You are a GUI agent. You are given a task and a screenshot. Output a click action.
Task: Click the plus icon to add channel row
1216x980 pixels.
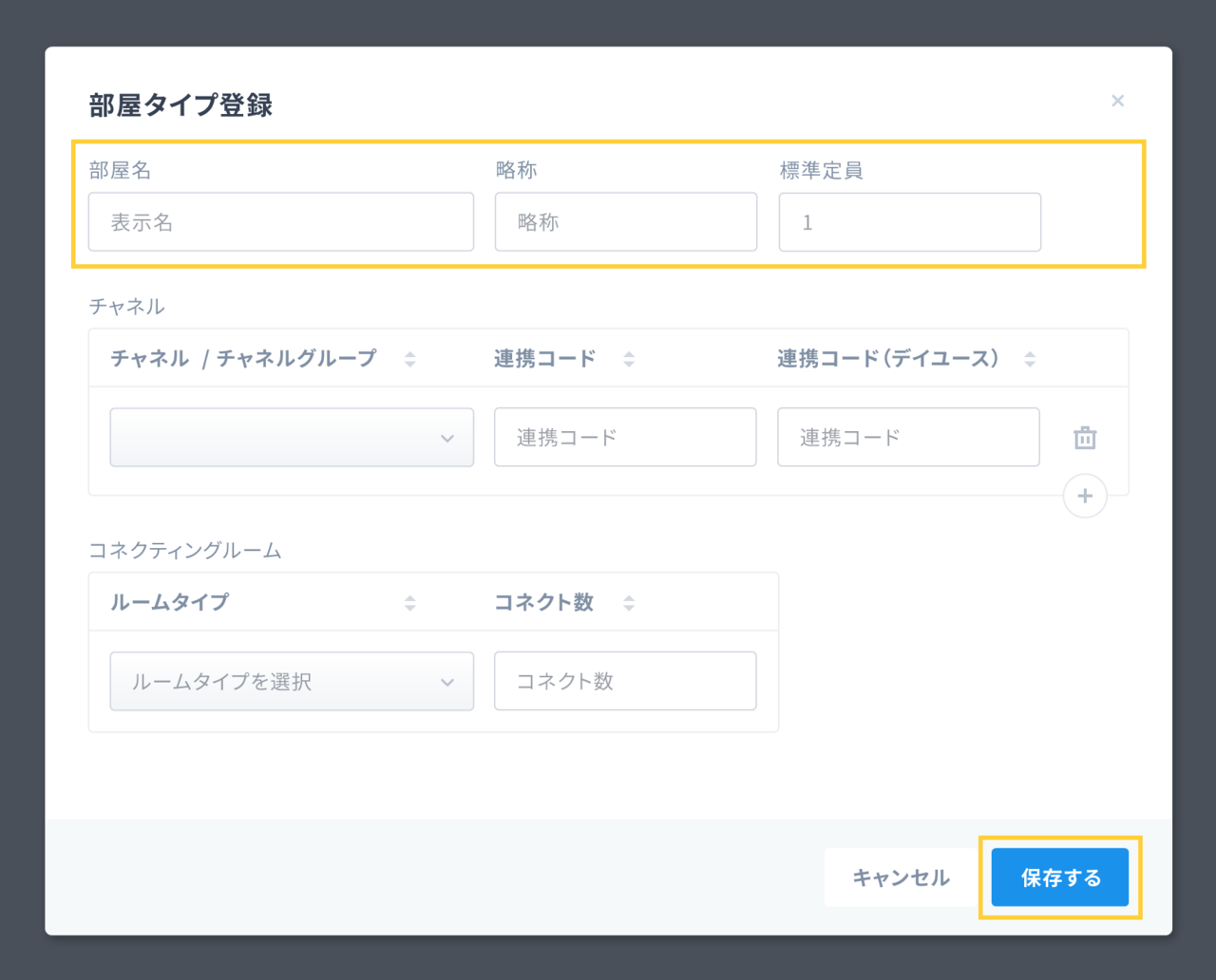point(1085,496)
